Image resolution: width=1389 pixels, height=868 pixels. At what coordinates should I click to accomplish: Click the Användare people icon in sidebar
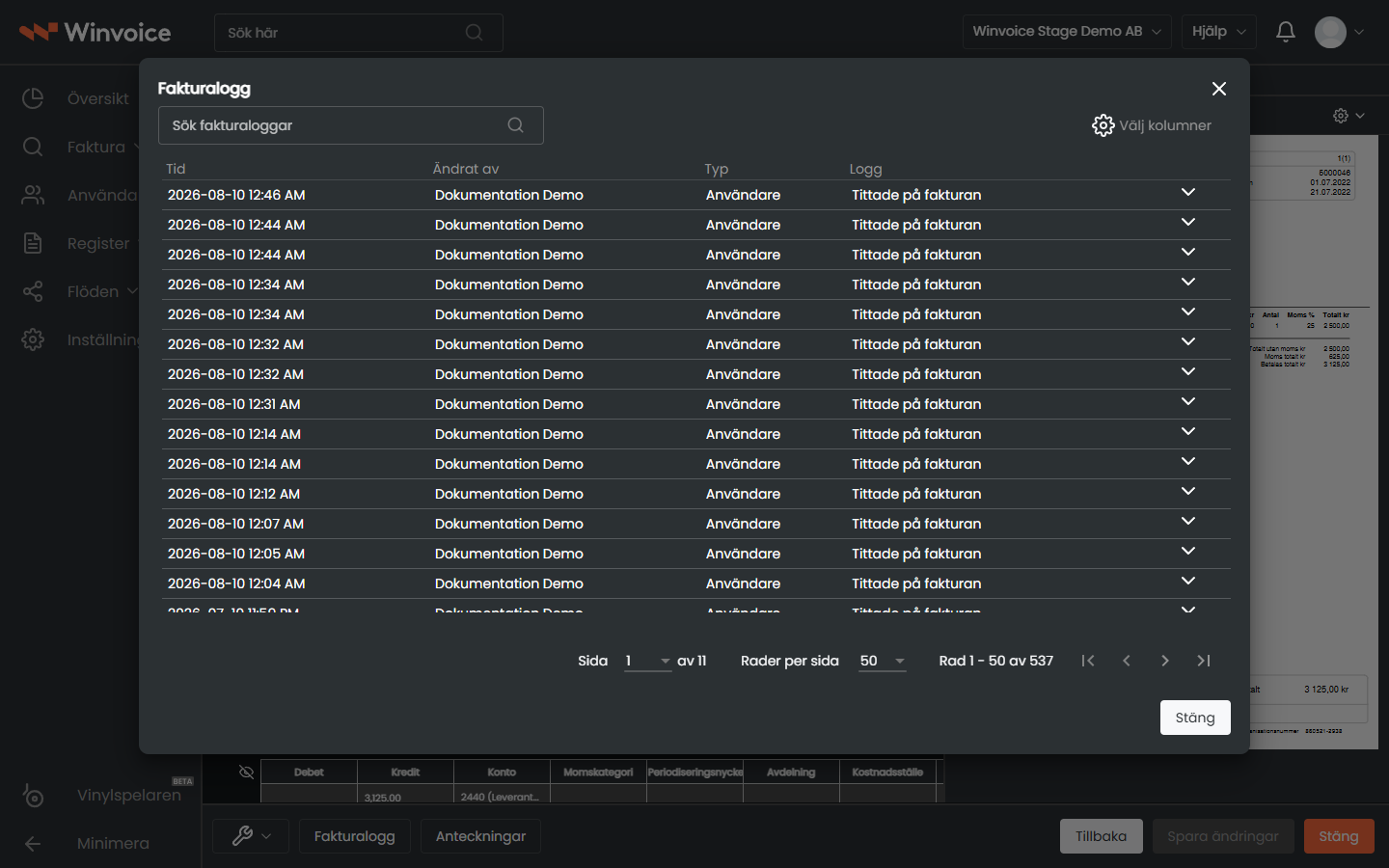(x=33, y=195)
